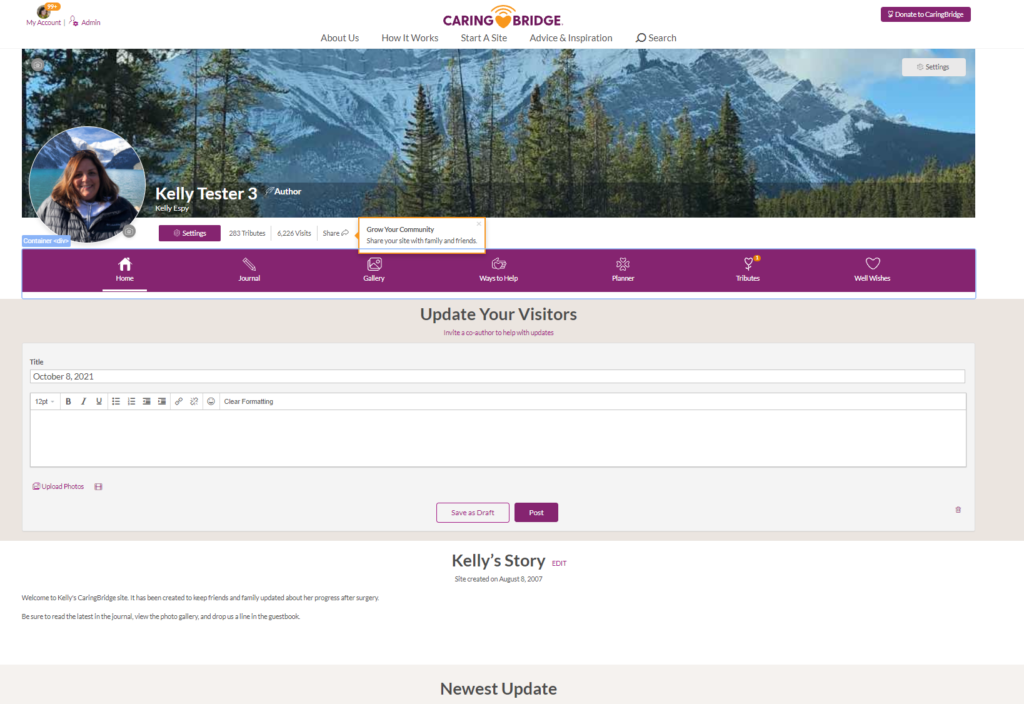Open the Gallery tab
The width and height of the screenshot is (1024, 704).
tap(374, 270)
